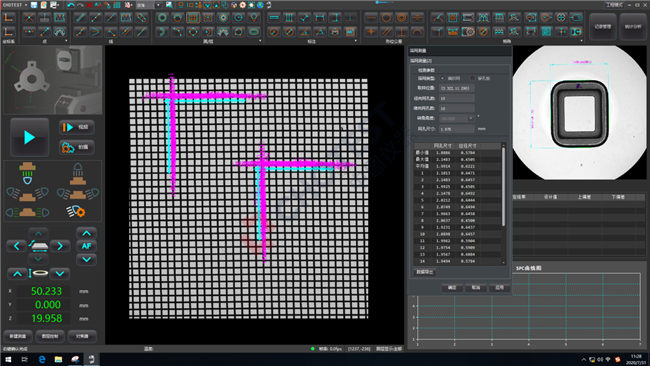Select the circle measurement tool
The height and width of the screenshot is (366, 650).
tap(162, 17)
